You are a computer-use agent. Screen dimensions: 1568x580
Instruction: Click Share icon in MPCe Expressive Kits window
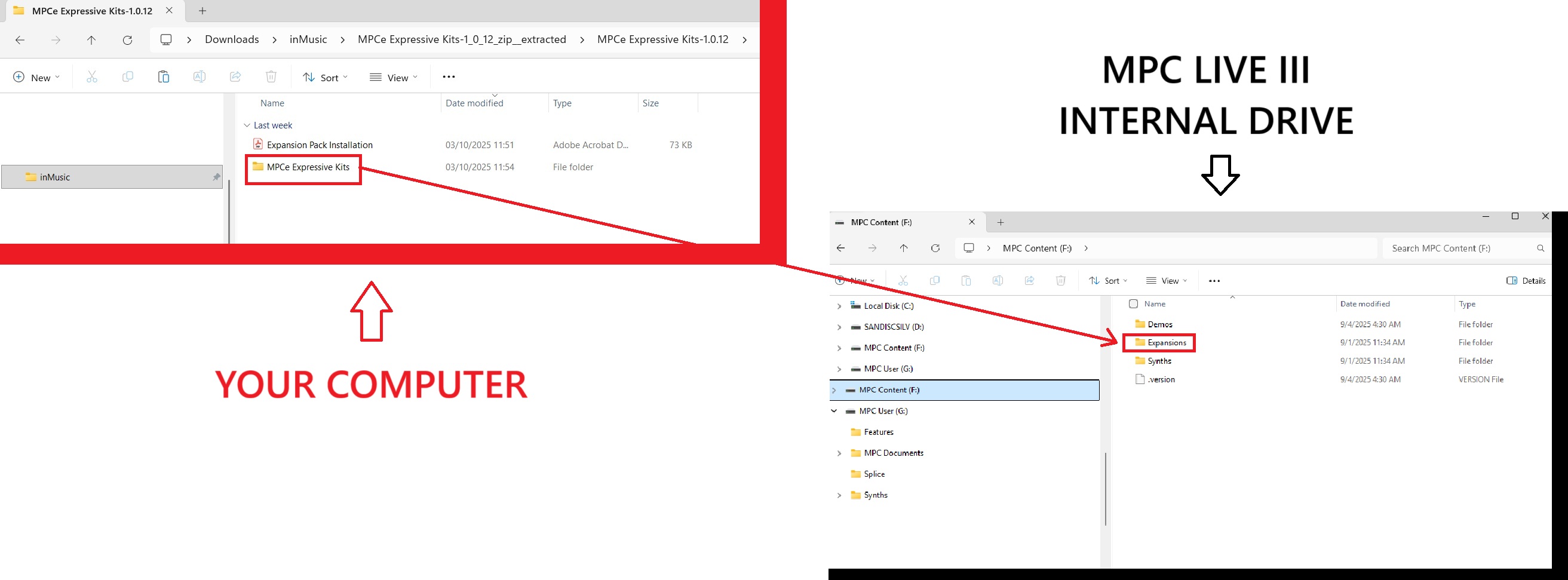click(235, 76)
